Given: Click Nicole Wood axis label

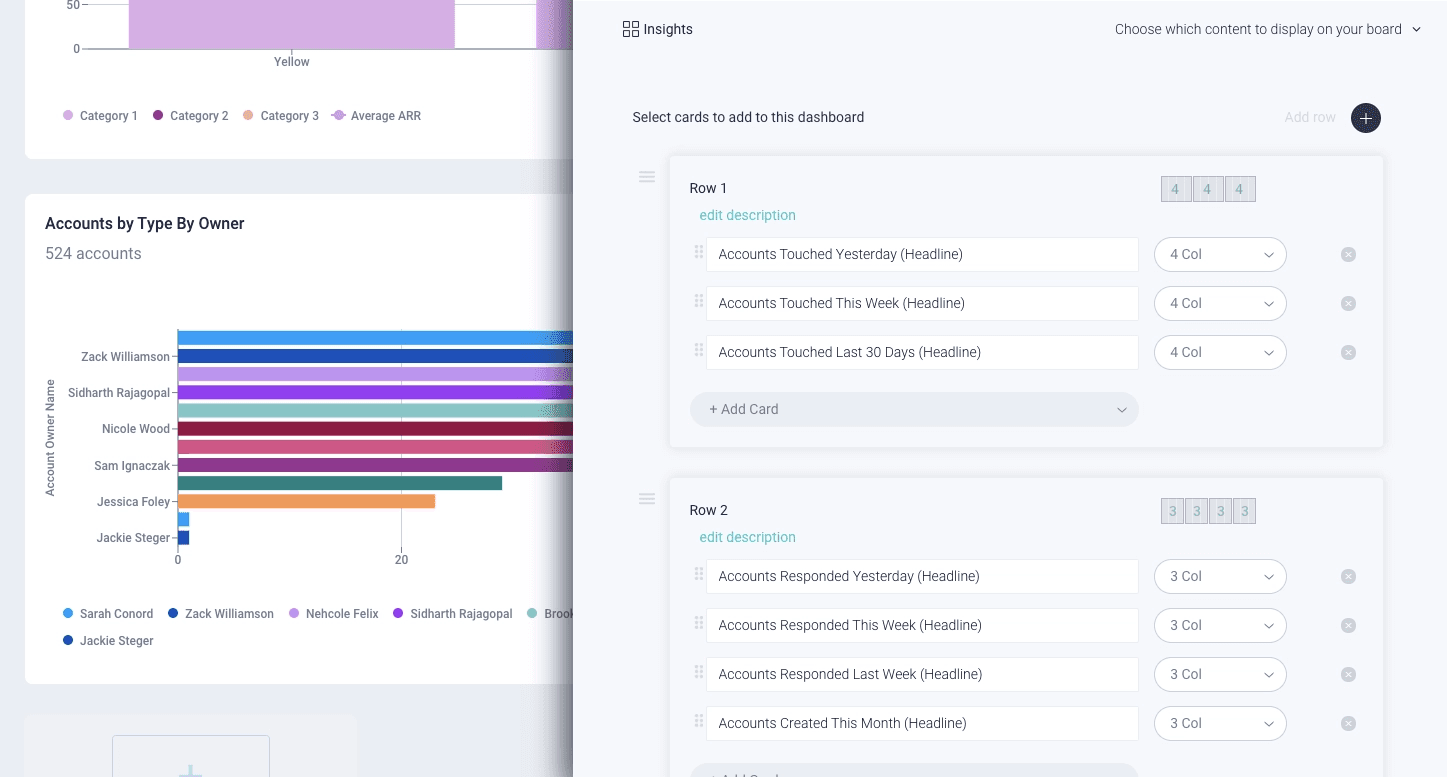Looking at the screenshot, I should tap(136, 429).
